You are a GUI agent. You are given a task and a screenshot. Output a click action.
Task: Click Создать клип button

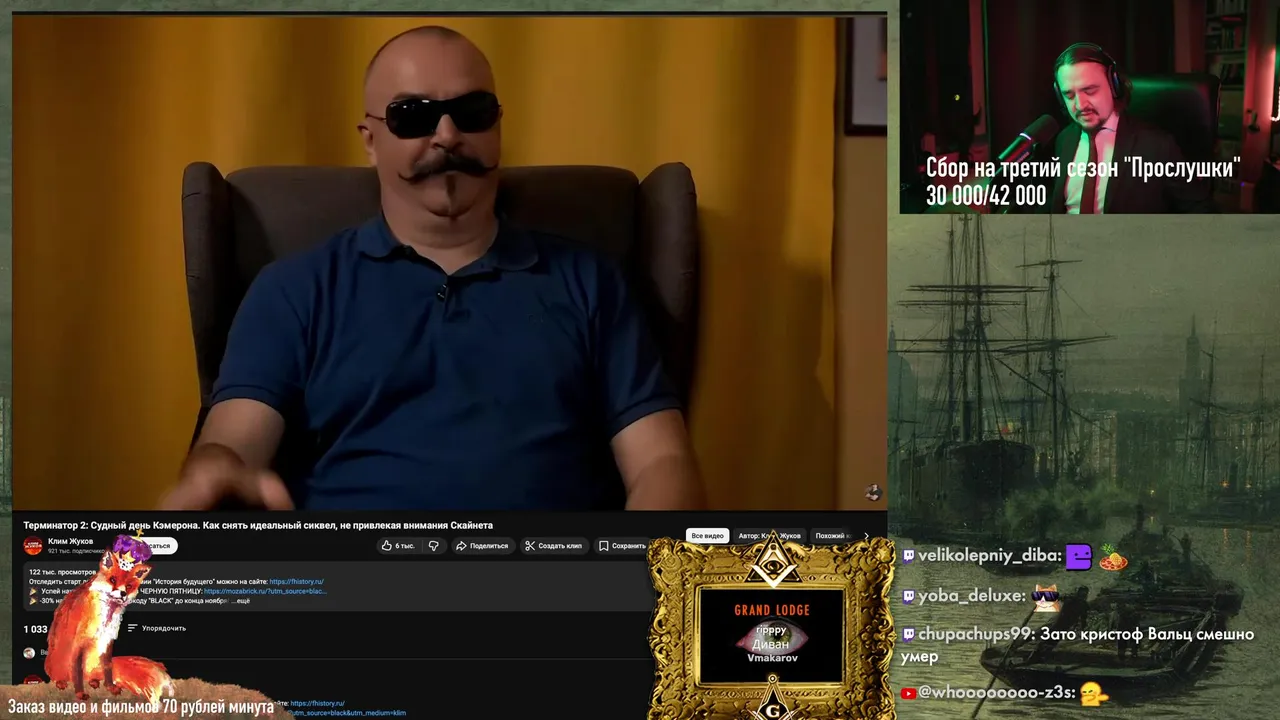pyautogui.click(x=553, y=546)
